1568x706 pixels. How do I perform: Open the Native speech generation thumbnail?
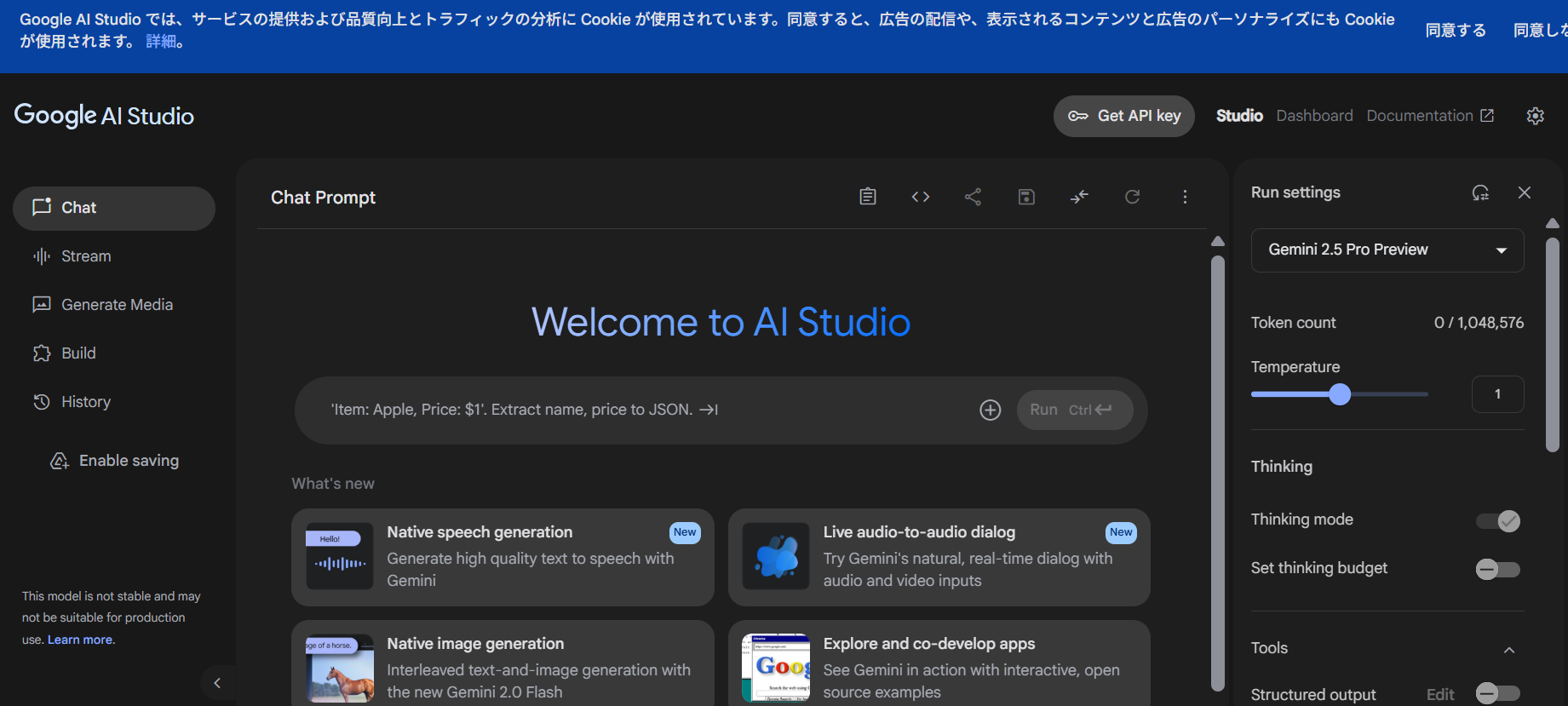tap(339, 556)
